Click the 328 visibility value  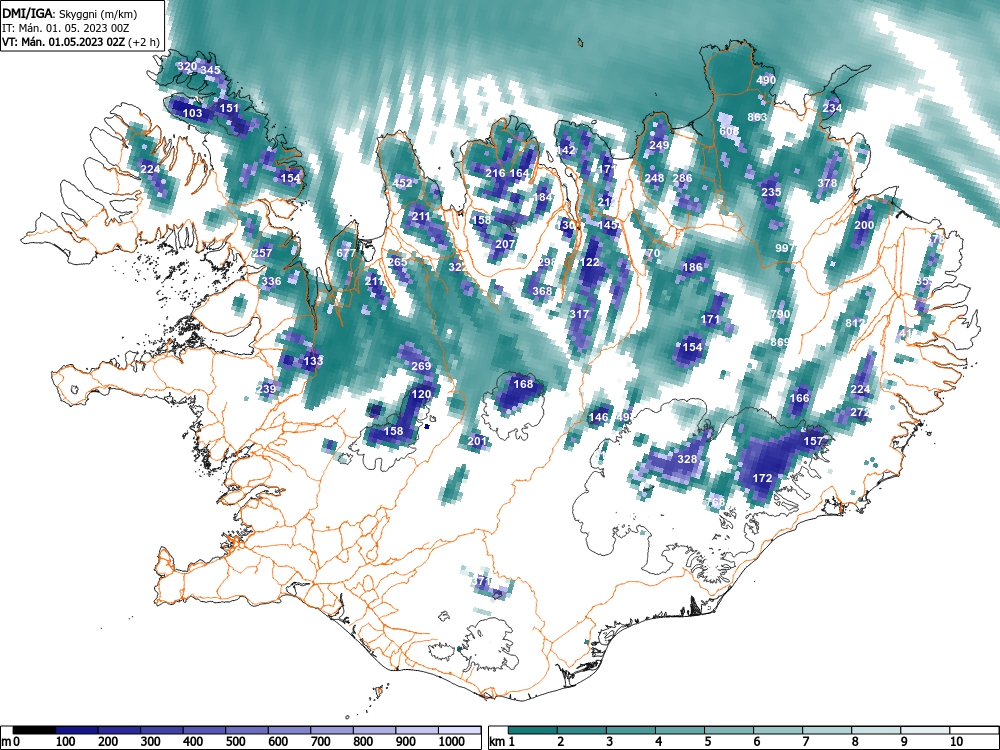pos(687,459)
